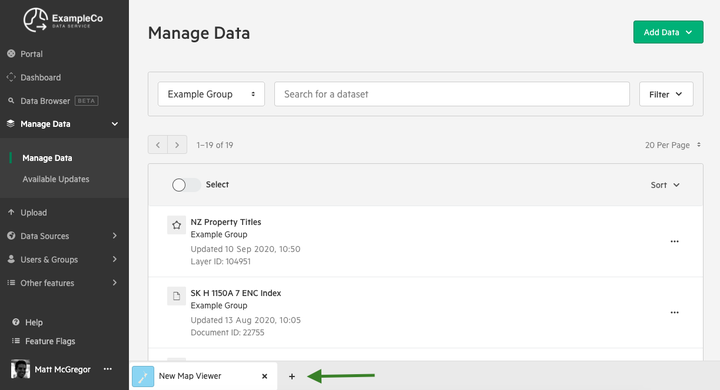Image resolution: width=720 pixels, height=390 pixels.
Task: Click 'Document ID: 22755' text
Action: tap(227, 333)
